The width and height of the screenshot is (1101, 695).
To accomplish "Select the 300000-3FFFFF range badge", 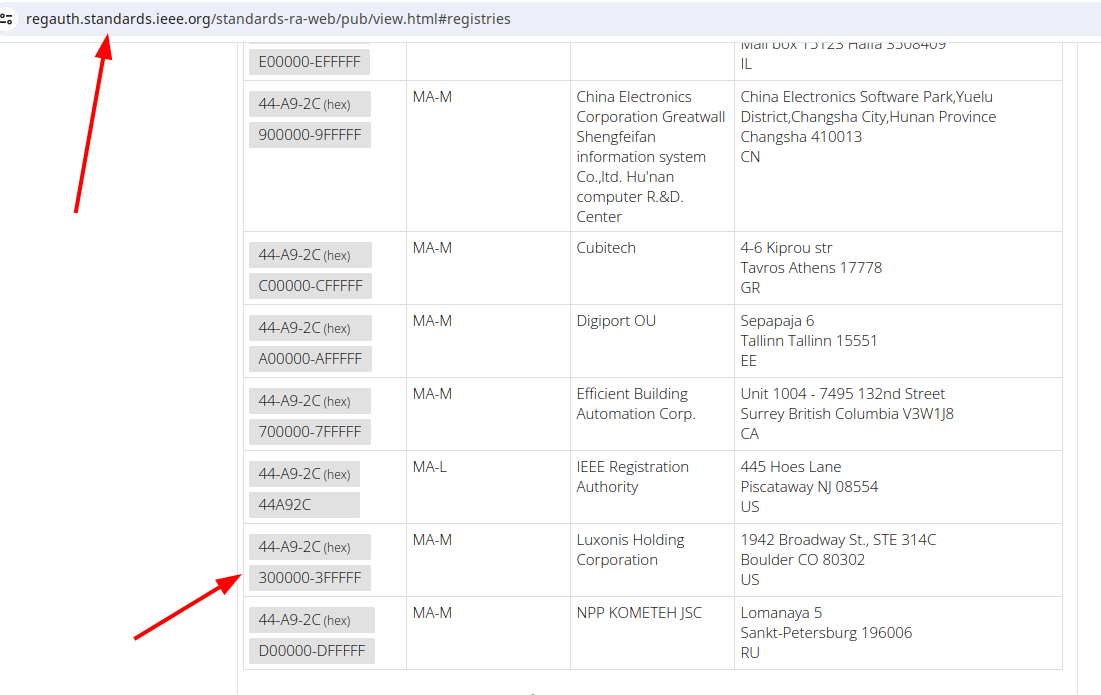I will 310,578.
